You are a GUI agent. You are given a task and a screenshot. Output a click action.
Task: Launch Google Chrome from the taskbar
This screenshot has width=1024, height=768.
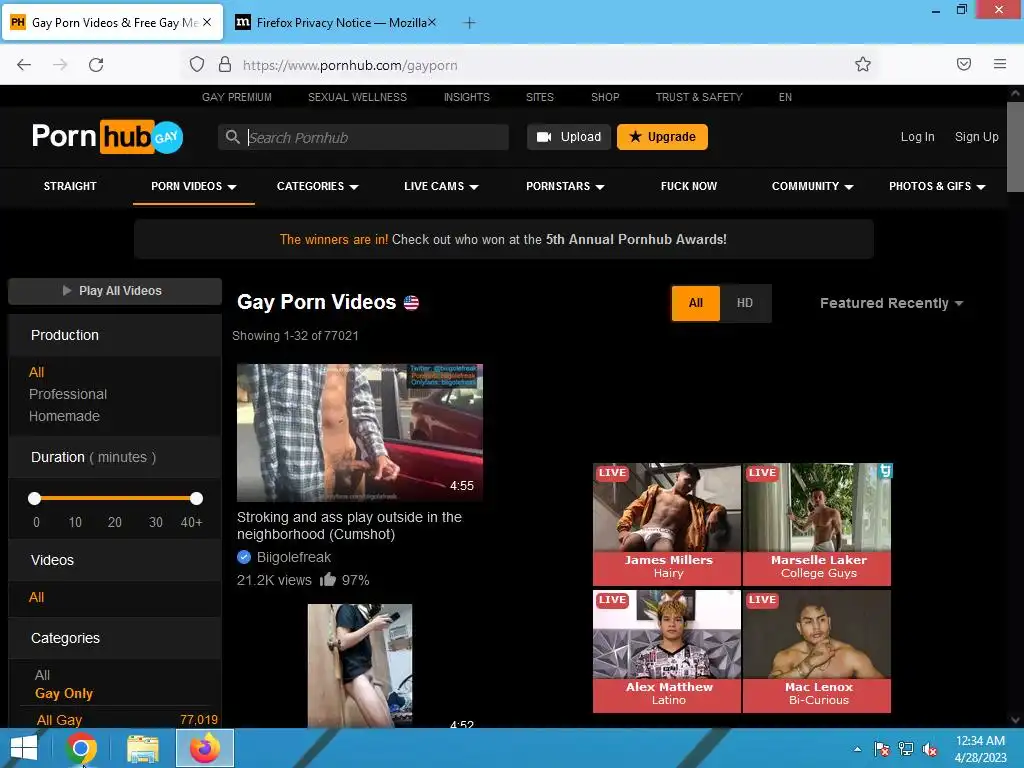click(81, 748)
